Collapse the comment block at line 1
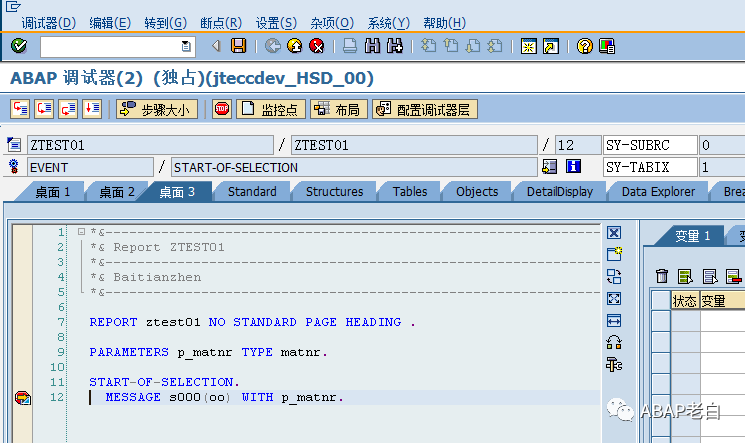Image resolution: width=745 pixels, height=443 pixels. pyautogui.click(x=81, y=231)
